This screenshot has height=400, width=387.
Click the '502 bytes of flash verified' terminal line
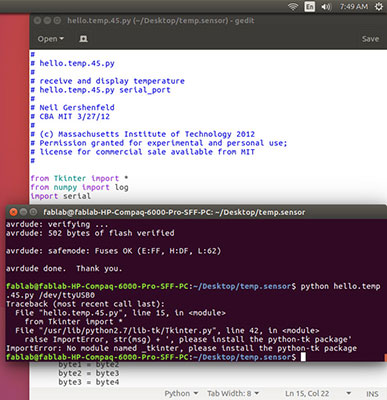point(90,233)
